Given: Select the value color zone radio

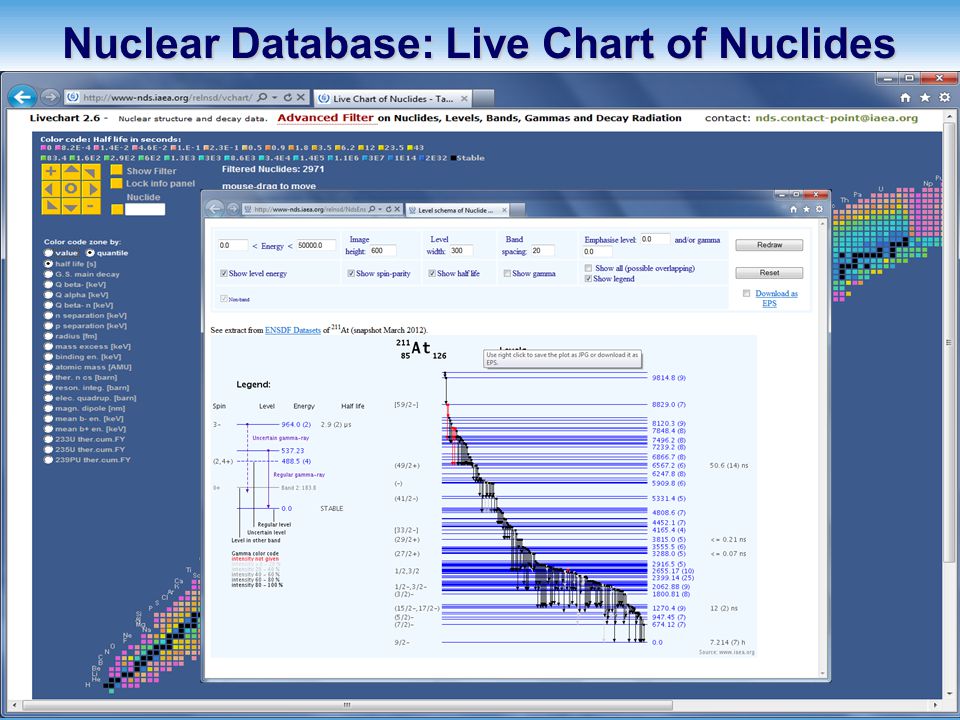Looking at the screenshot, I should tap(48, 253).
